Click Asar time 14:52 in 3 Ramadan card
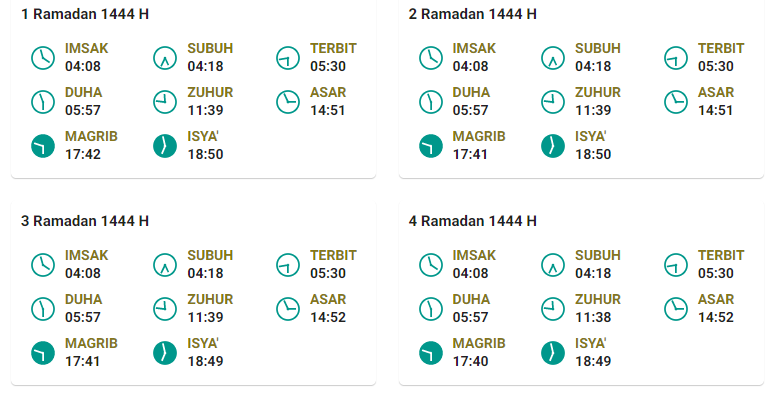 328,317
